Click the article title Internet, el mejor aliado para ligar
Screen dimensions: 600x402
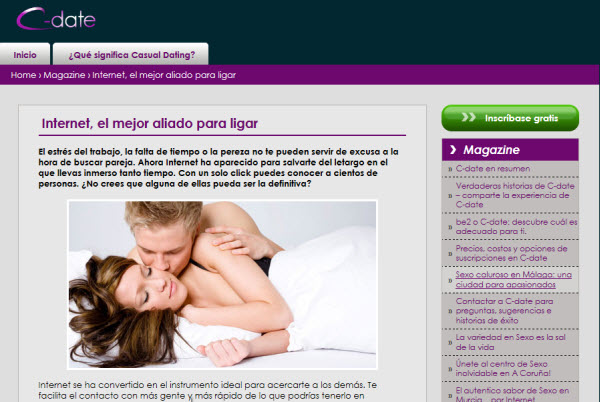click(x=150, y=124)
